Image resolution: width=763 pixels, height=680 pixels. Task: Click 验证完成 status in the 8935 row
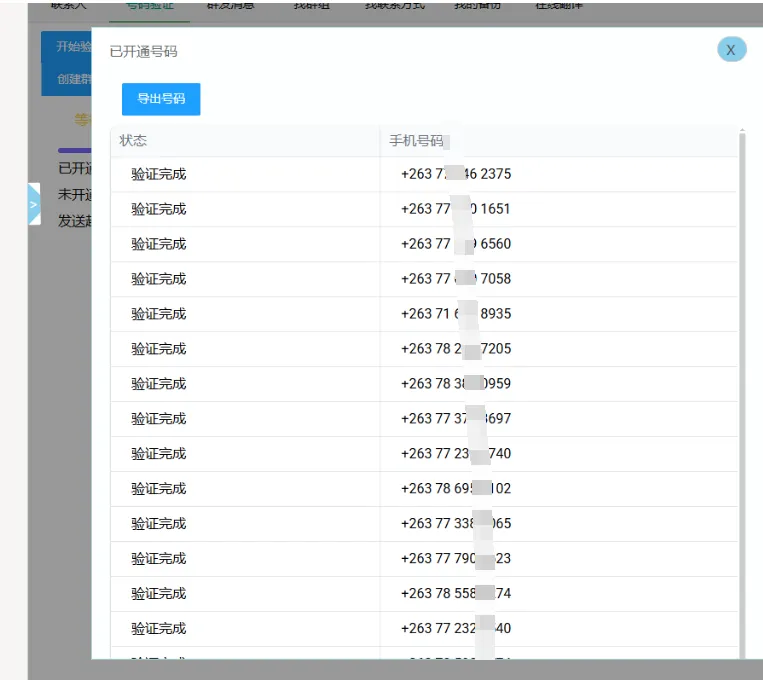point(159,314)
